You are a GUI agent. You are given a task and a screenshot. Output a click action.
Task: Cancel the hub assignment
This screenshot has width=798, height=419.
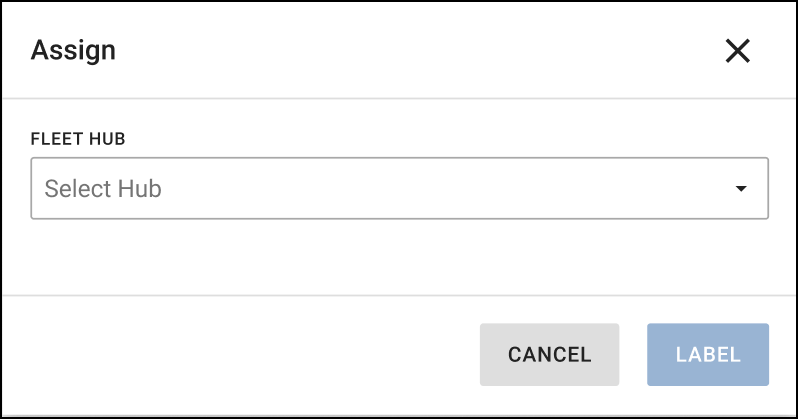pos(549,354)
